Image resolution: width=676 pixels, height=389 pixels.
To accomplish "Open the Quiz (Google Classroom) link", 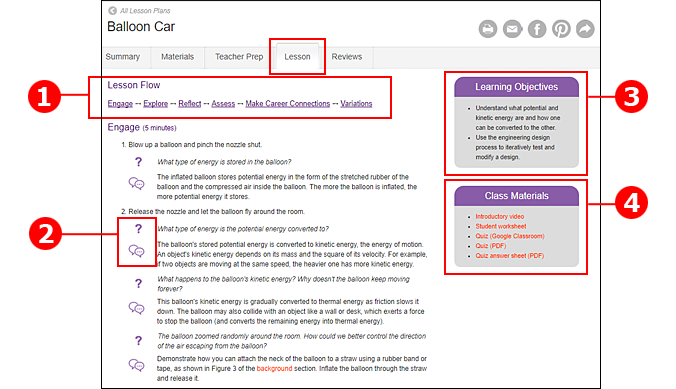I will pos(510,236).
